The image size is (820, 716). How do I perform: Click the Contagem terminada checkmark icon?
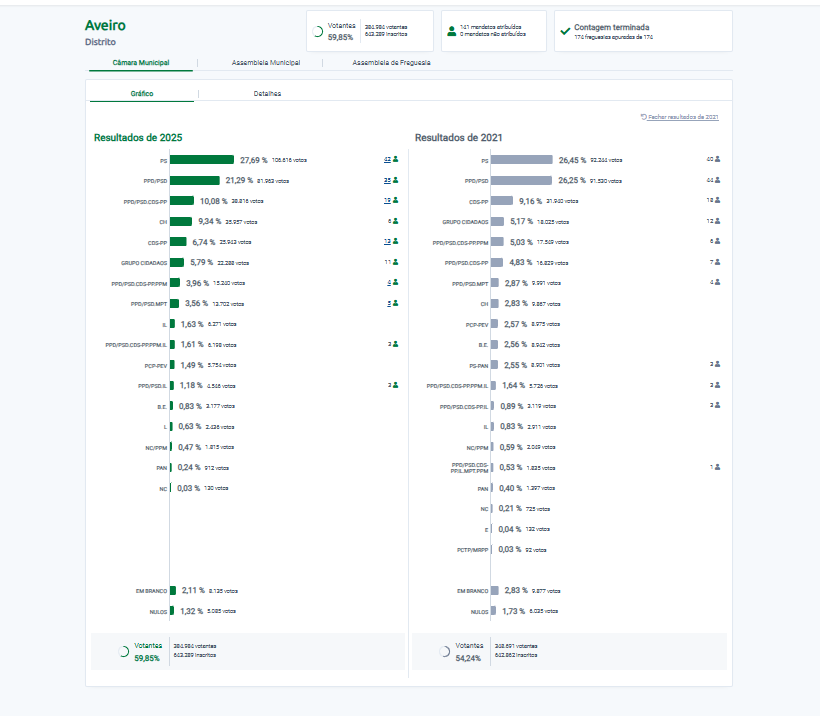565,31
